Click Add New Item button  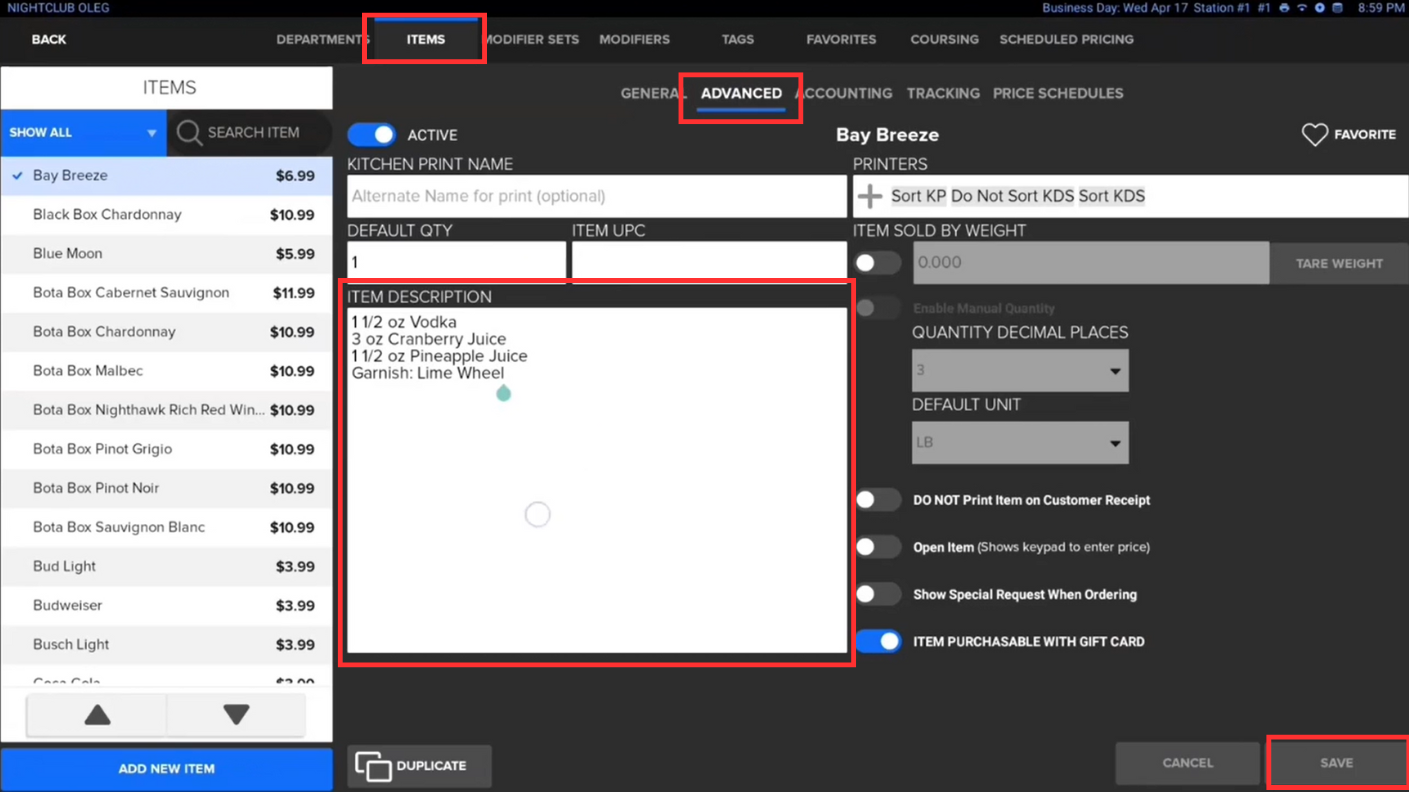166,769
